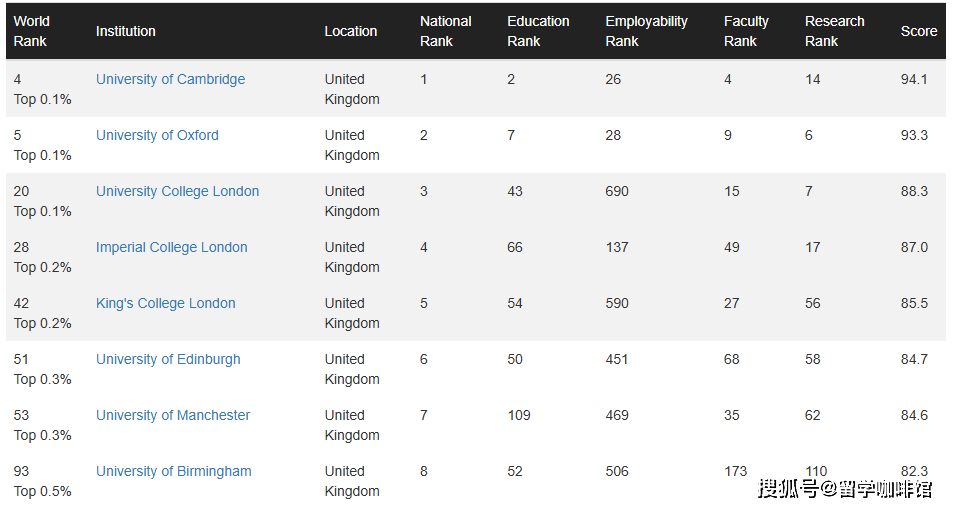Open the University of Oxford link
The image size is (954, 510).
click(157, 135)
